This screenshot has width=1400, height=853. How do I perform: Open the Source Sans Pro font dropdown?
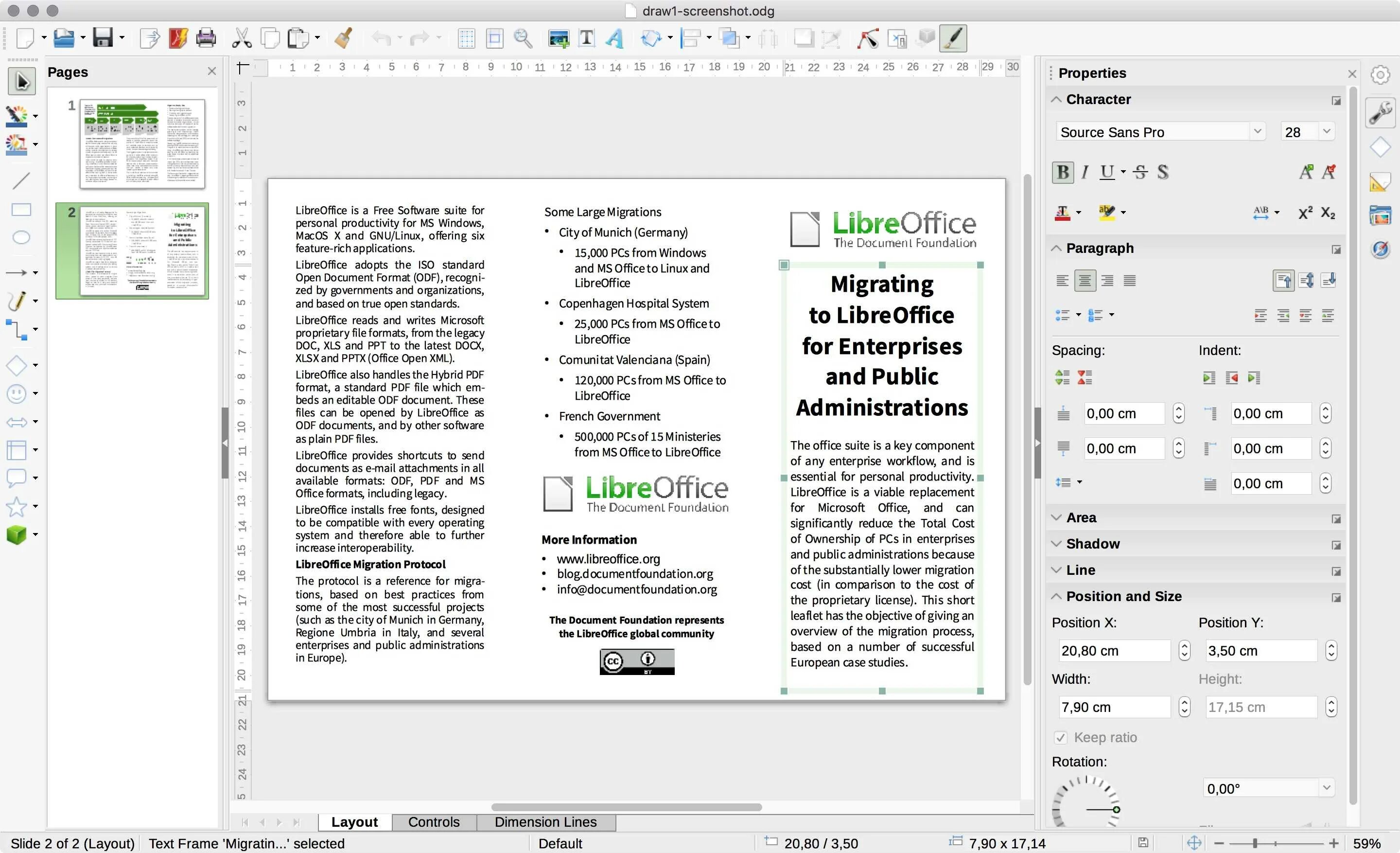pos(1258,132)
